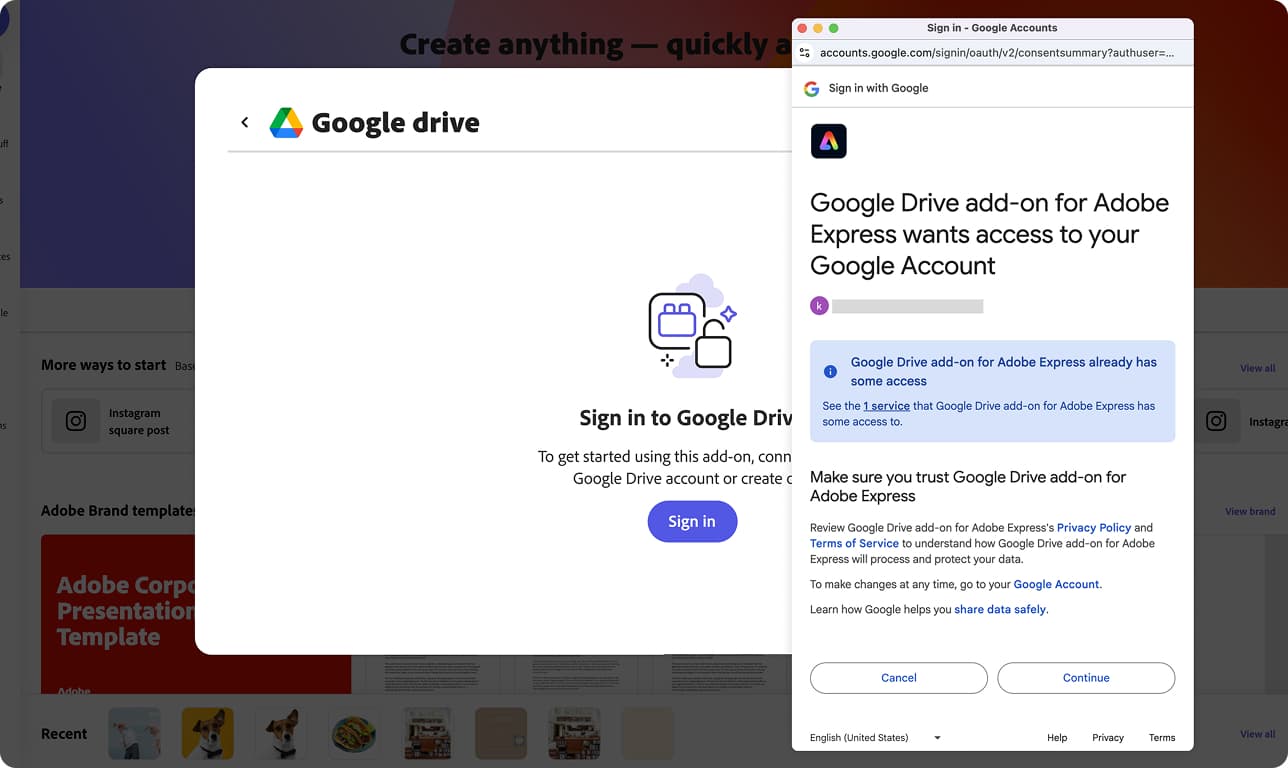The height and width of the screenshot is (768, 1288).
Task: Click Privacy in popup footer
Action: pos(1108,738)
